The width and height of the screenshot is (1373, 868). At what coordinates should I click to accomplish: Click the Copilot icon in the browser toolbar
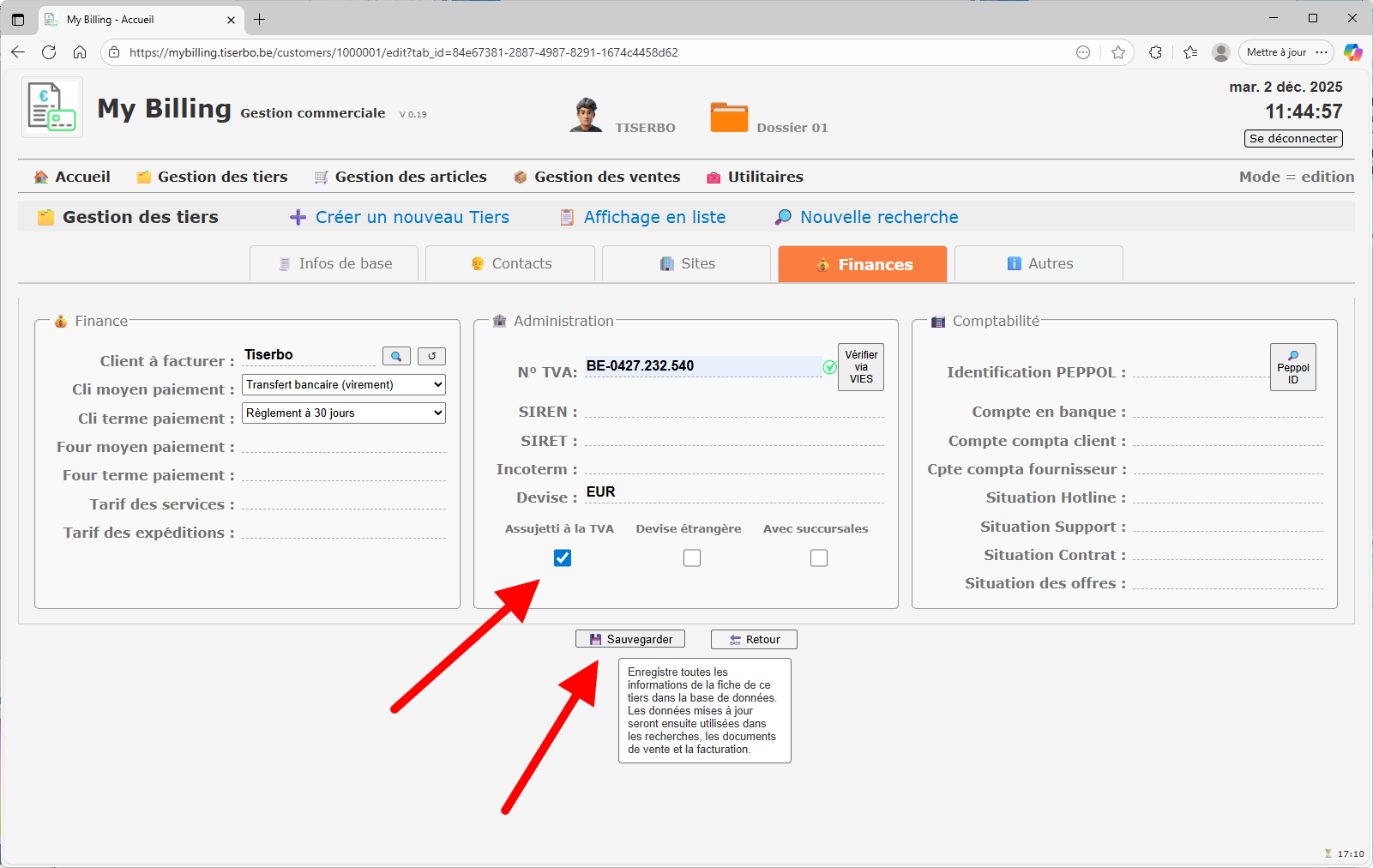click(x=1353, y=52)
